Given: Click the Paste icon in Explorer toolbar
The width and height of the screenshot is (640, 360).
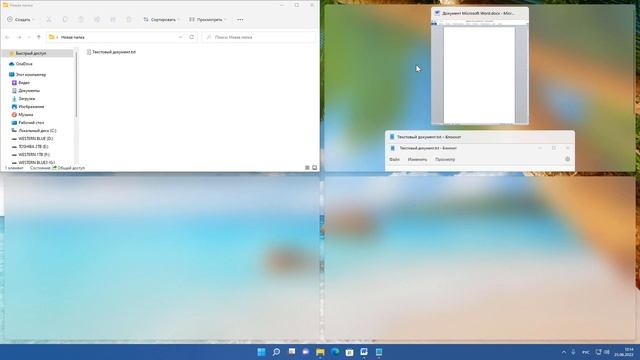Looking at the screenshot, I should click(x=81, y=20).
